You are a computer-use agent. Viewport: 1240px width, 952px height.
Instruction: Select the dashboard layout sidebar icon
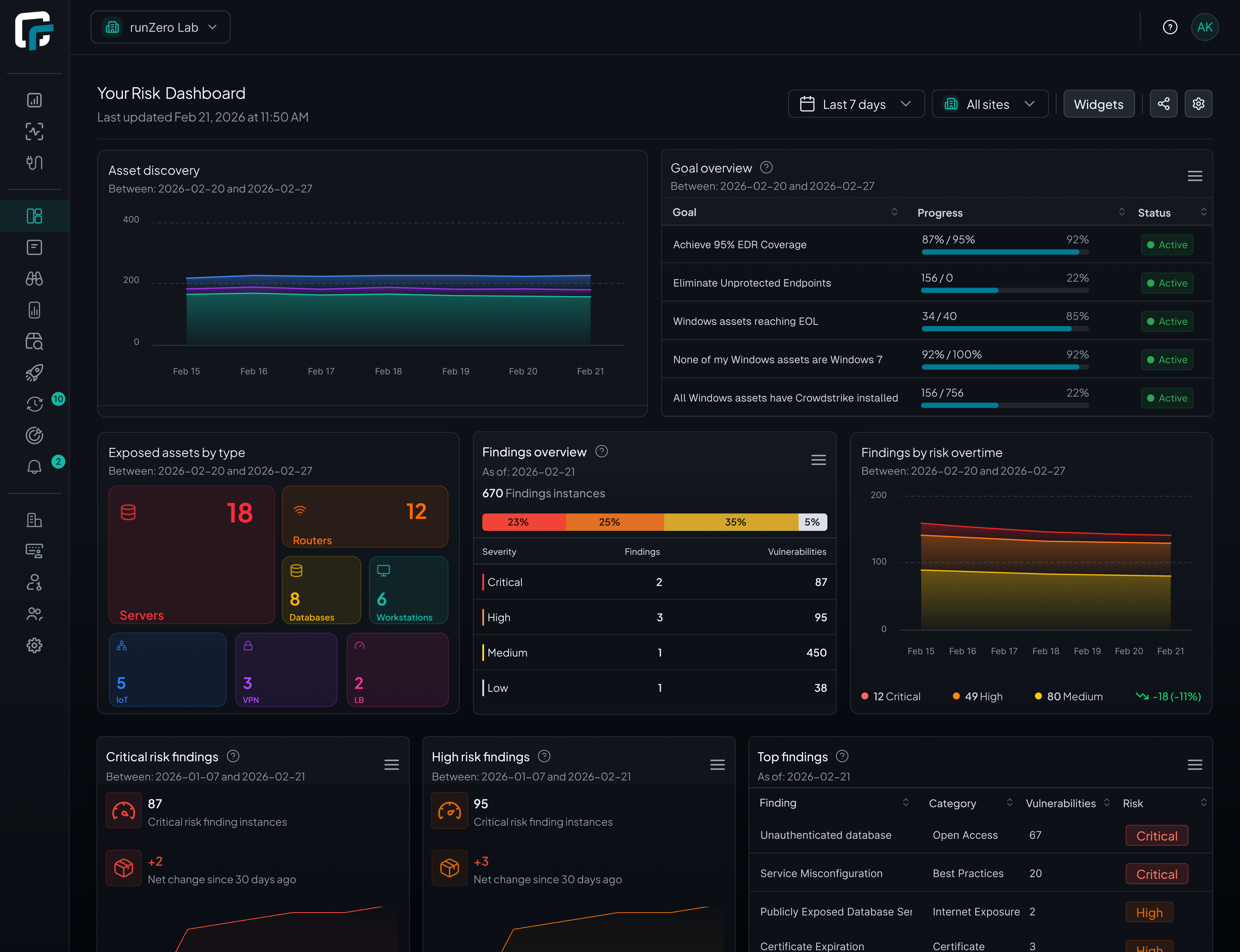coord(35,216)
